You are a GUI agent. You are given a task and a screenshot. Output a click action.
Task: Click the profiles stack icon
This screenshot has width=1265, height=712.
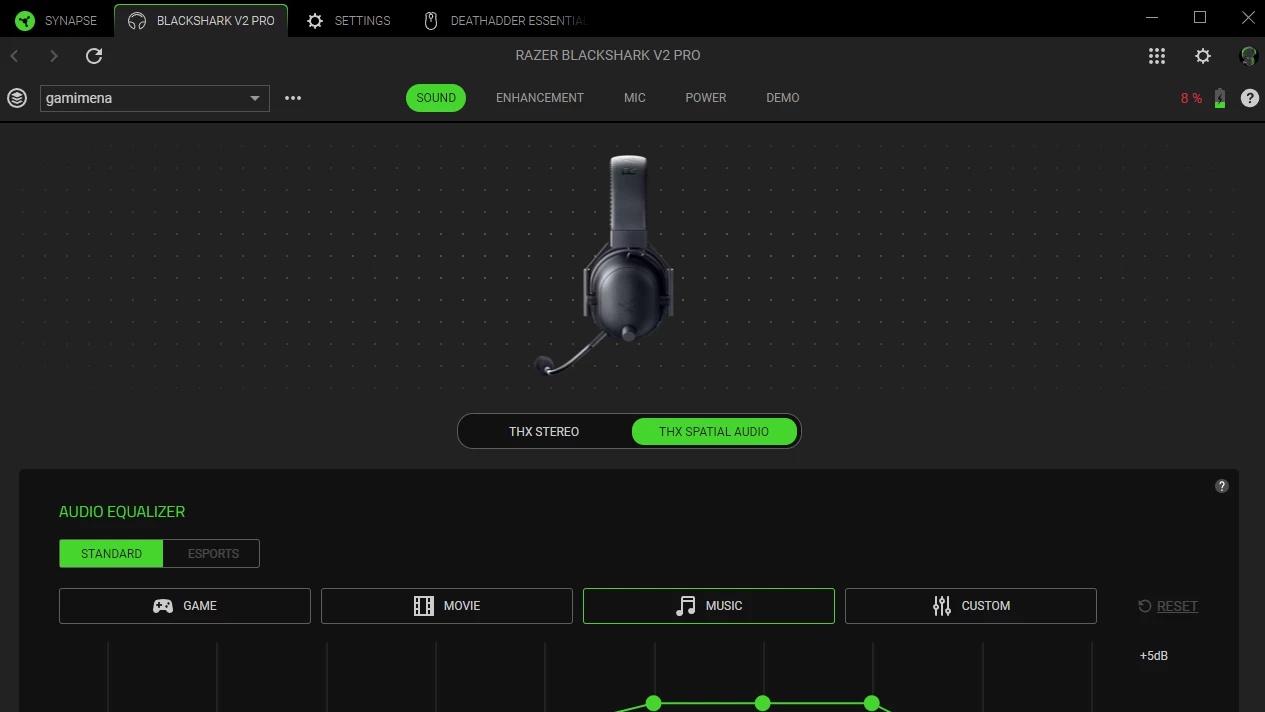(17, 98)
